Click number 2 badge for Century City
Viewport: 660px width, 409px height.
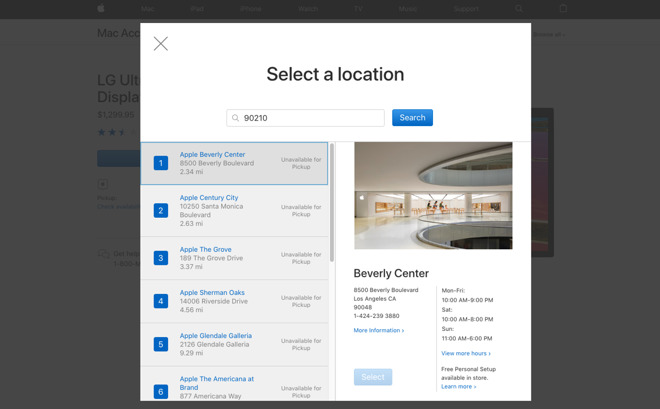pyautogui.click(x=161, y=210)
